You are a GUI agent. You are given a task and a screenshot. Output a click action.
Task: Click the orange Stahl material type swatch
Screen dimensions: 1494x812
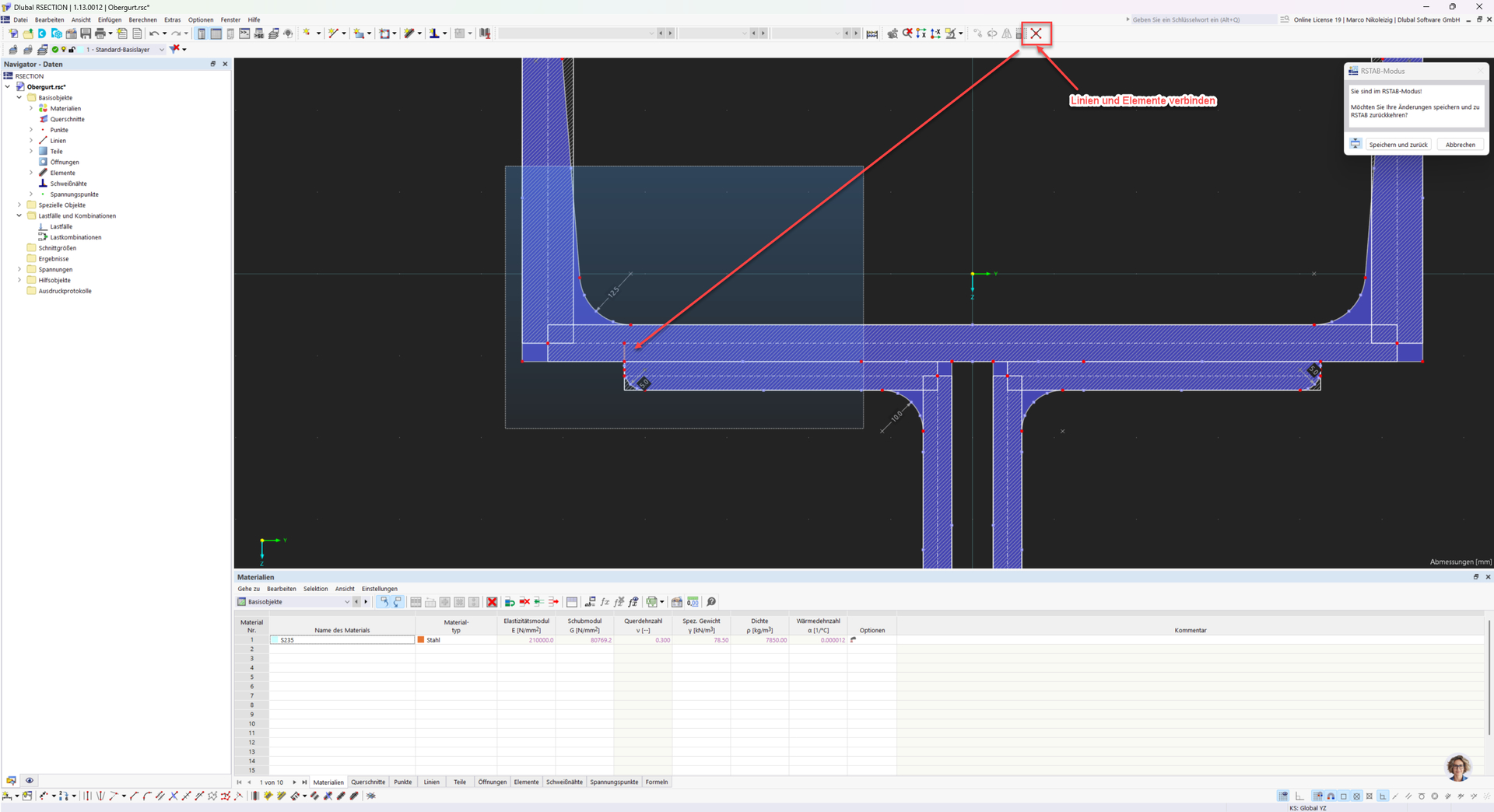click(421, 640)
